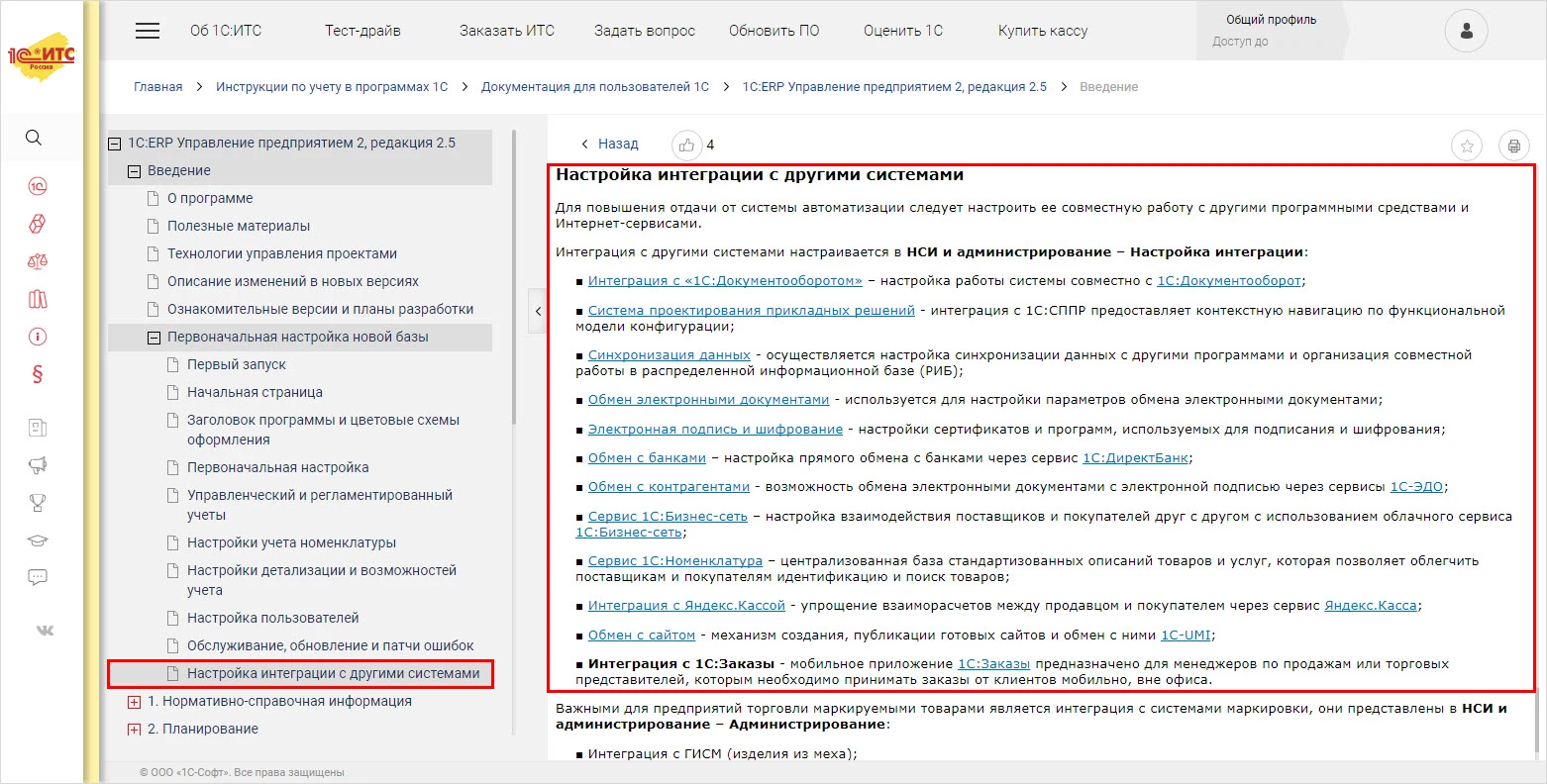Screen dimensions: 1547x784
Task: Open Оценить 1С in top menu
Action: click(903, 31)
